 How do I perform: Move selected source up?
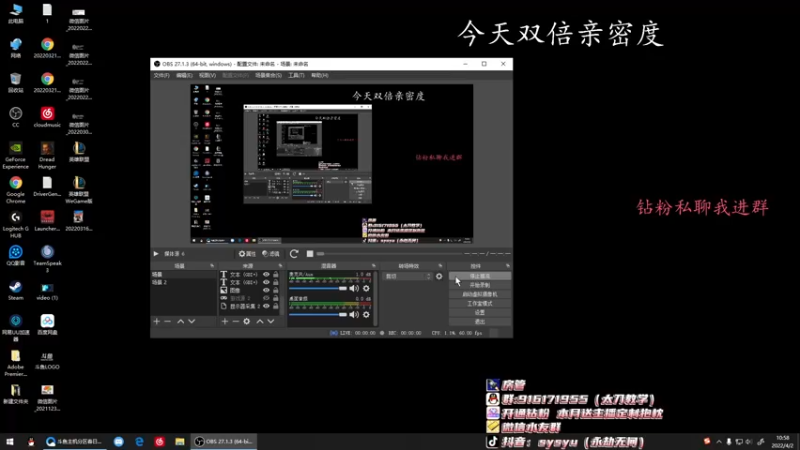(260, 321)
